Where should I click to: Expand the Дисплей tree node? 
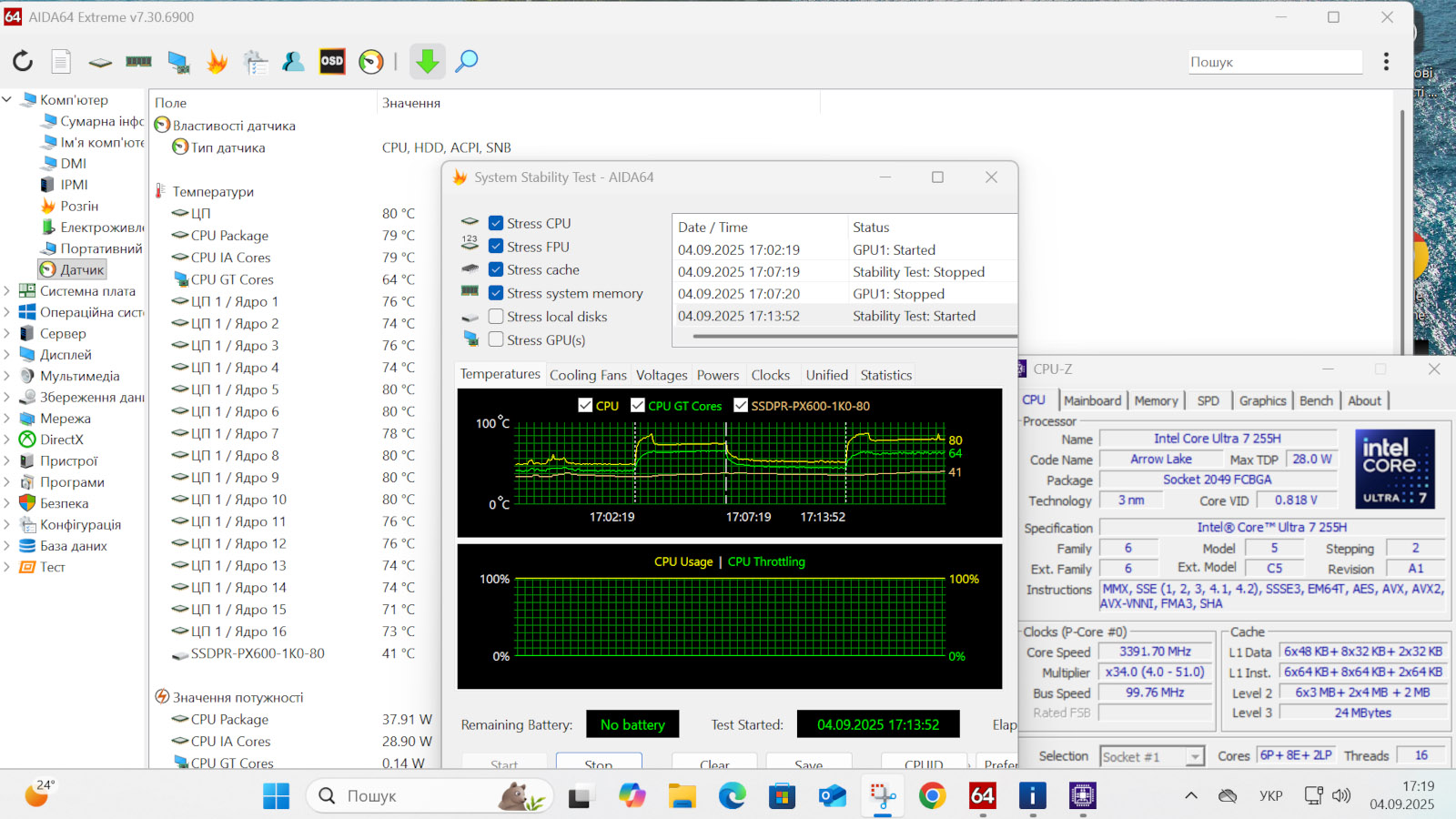7,355
